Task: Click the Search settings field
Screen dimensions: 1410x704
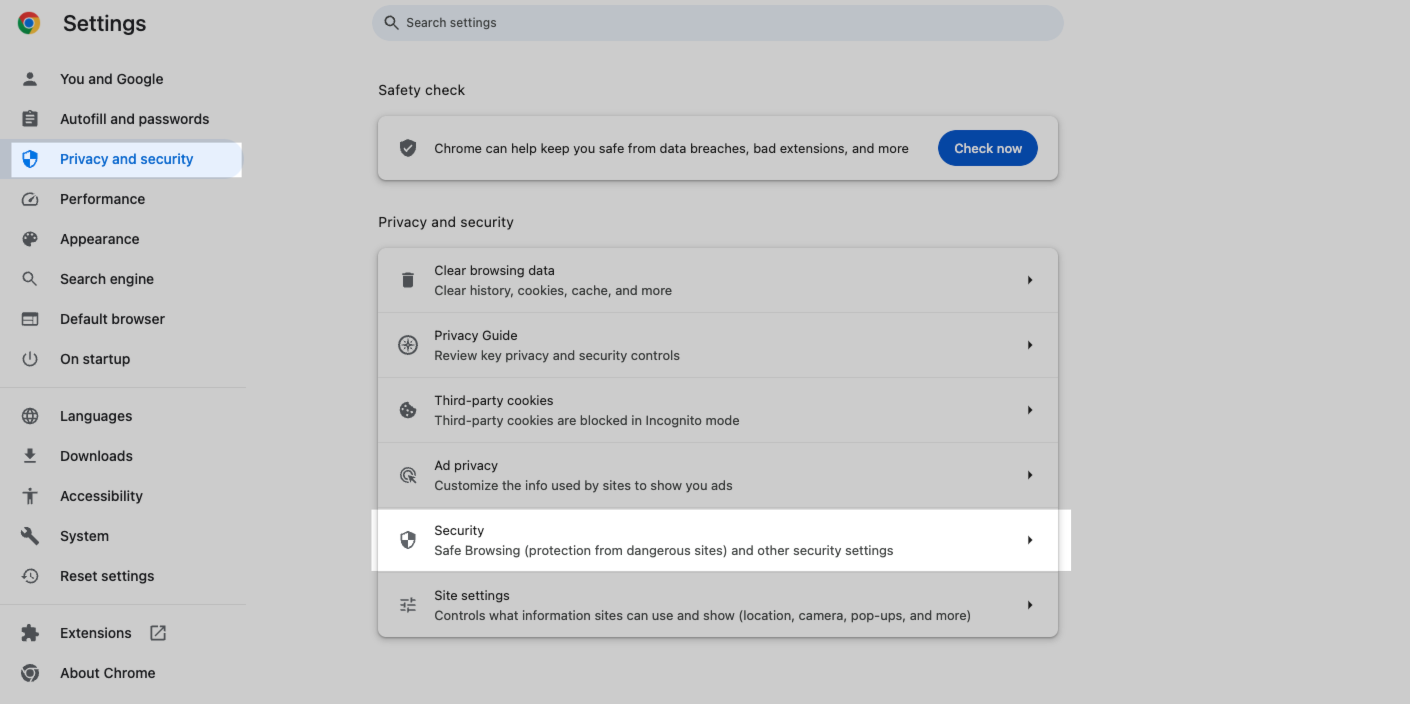Action: pyautogui.click(x=717, y=23)
